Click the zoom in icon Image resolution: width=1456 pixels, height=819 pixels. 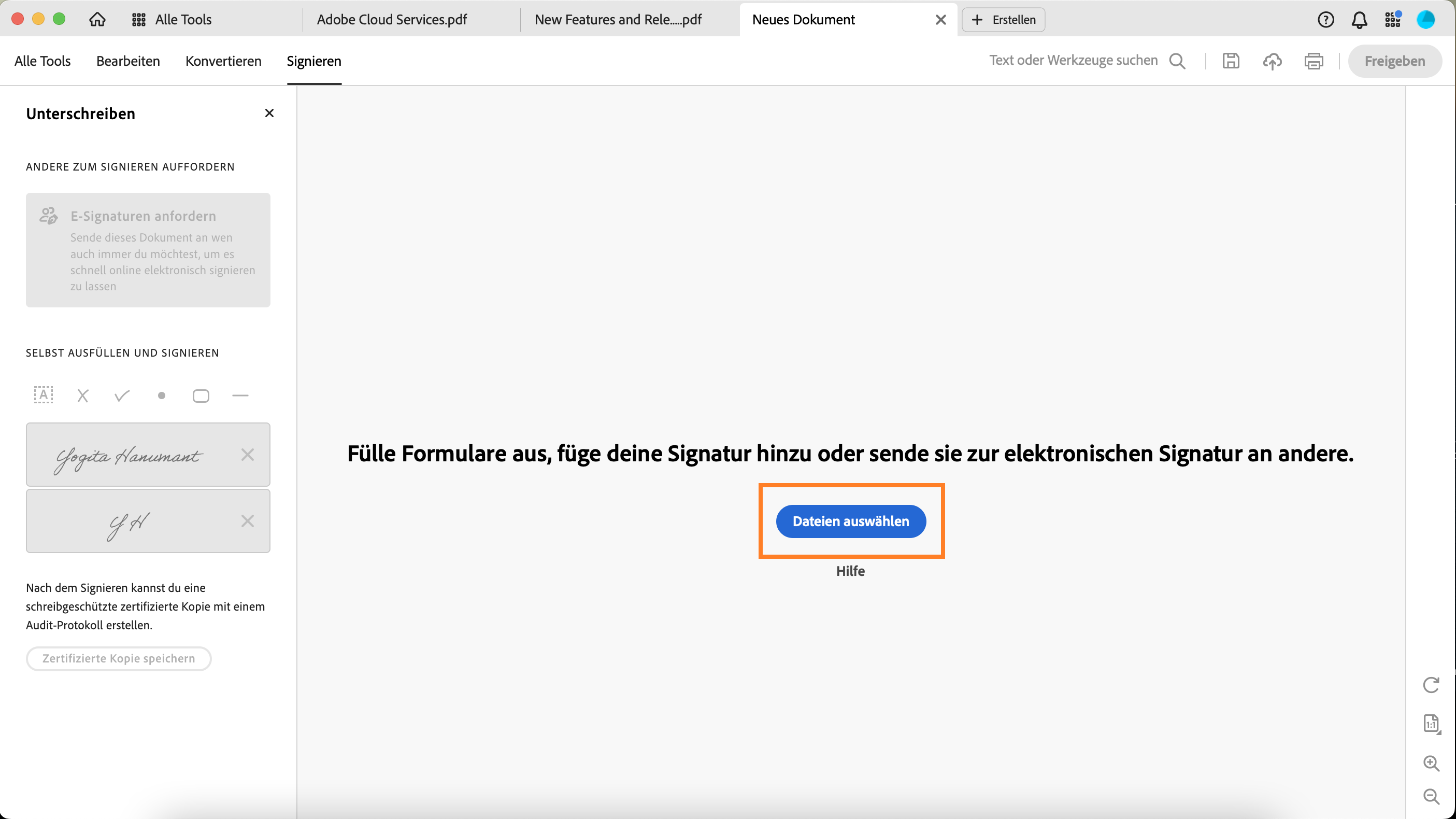click(1431, 763)
